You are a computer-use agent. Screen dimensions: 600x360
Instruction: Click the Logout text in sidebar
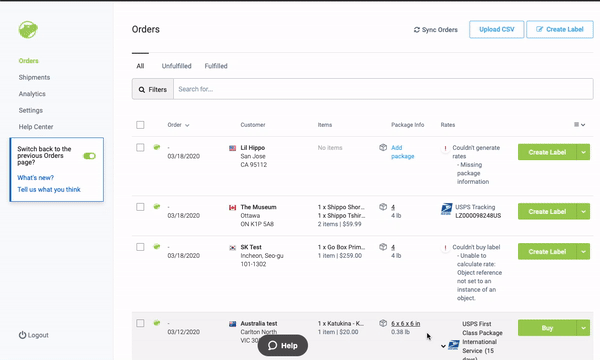pos(38,335)
